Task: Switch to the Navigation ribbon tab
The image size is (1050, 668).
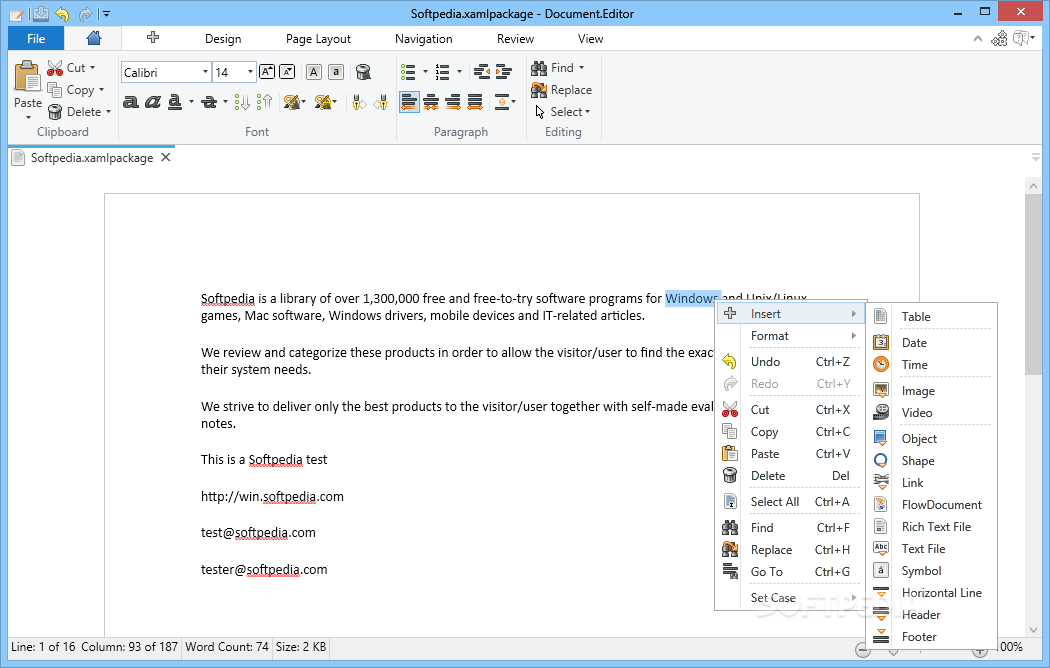Action: [424, 39]
